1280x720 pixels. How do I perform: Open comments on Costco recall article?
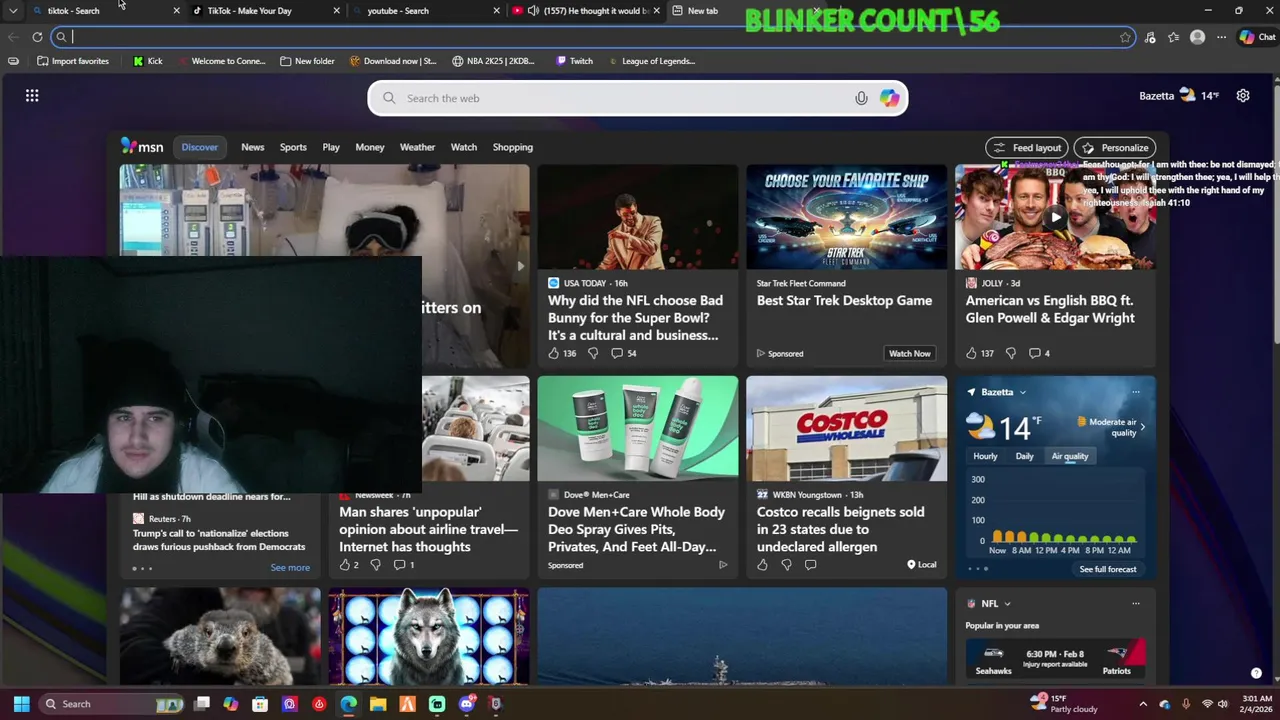810,565
